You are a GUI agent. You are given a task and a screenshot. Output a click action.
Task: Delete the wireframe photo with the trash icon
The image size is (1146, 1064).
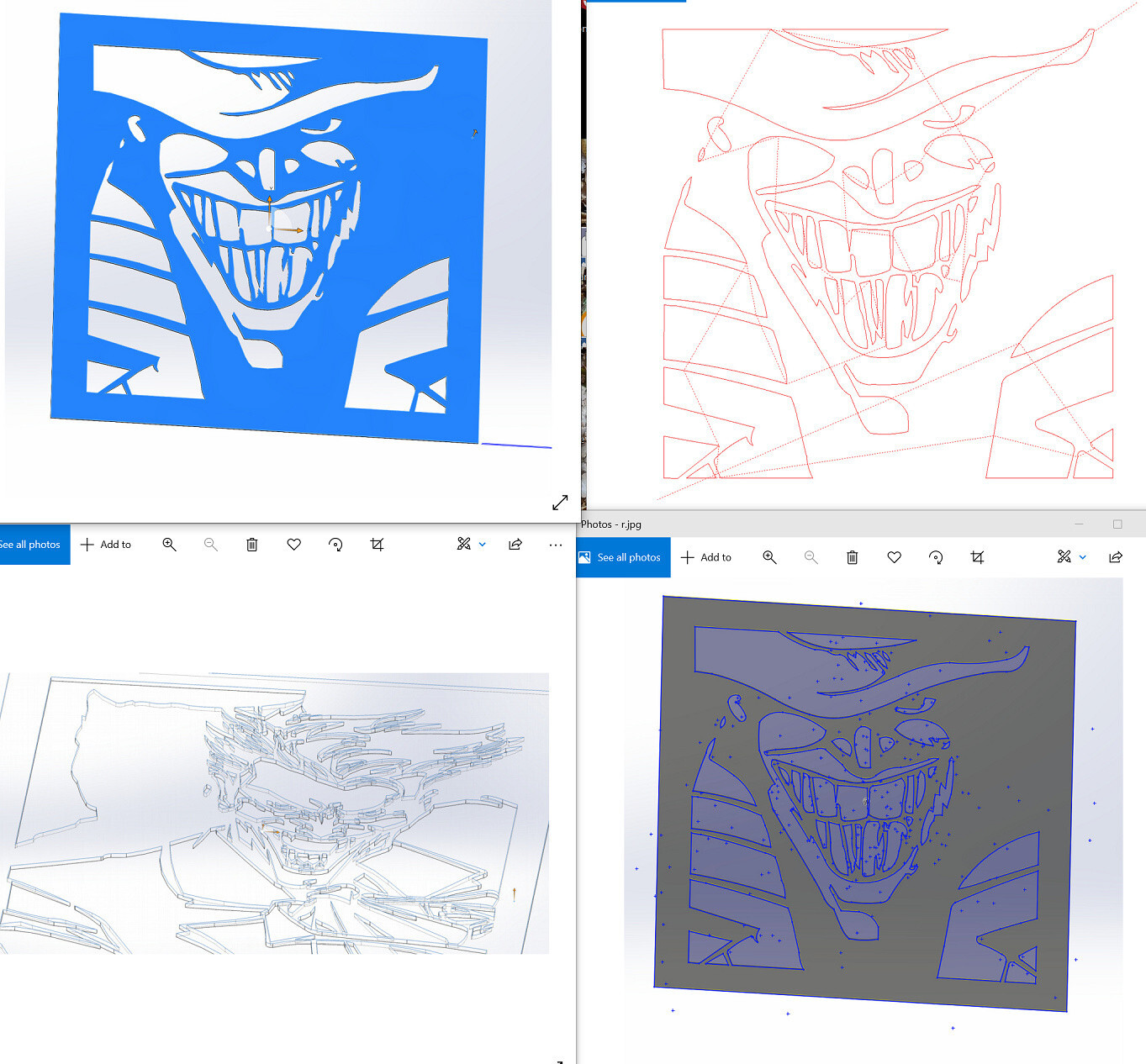251,545
